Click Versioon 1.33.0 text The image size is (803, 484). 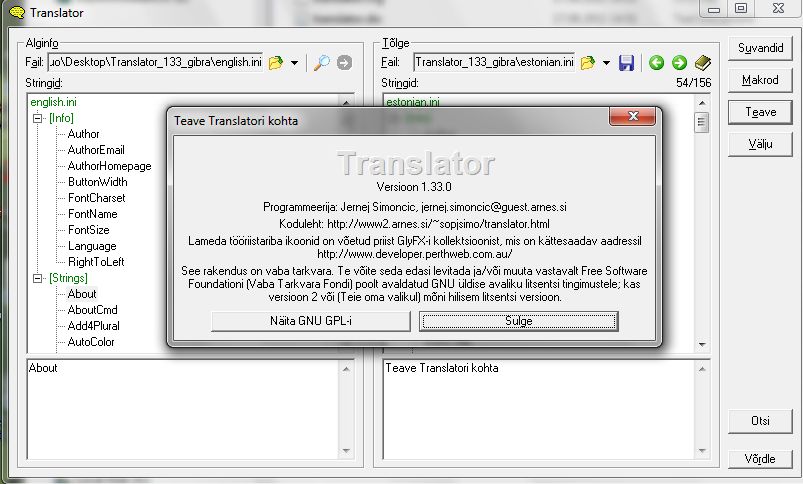(414, 187)
